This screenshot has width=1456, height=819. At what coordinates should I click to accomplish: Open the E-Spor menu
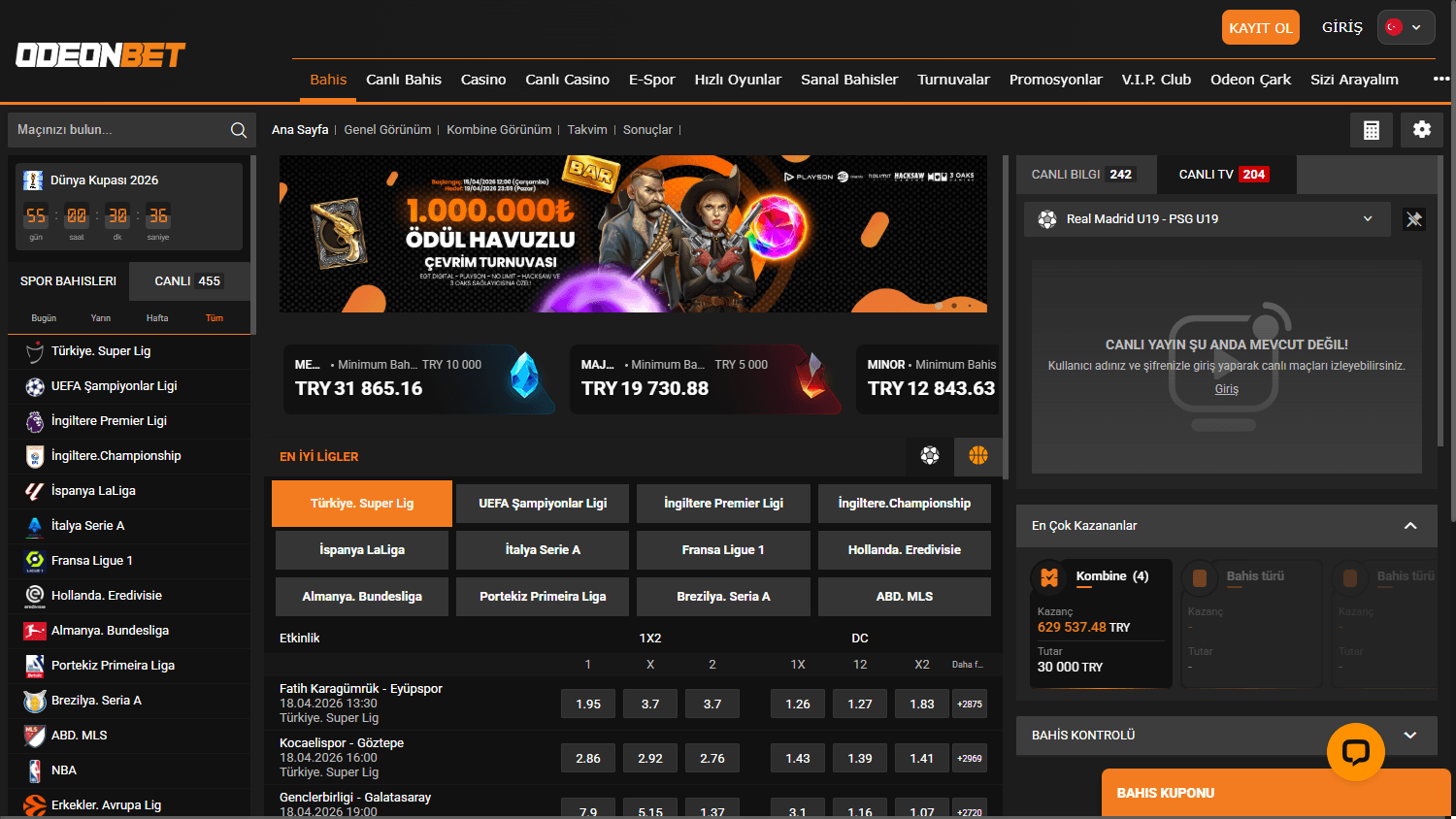pos(652,80)
